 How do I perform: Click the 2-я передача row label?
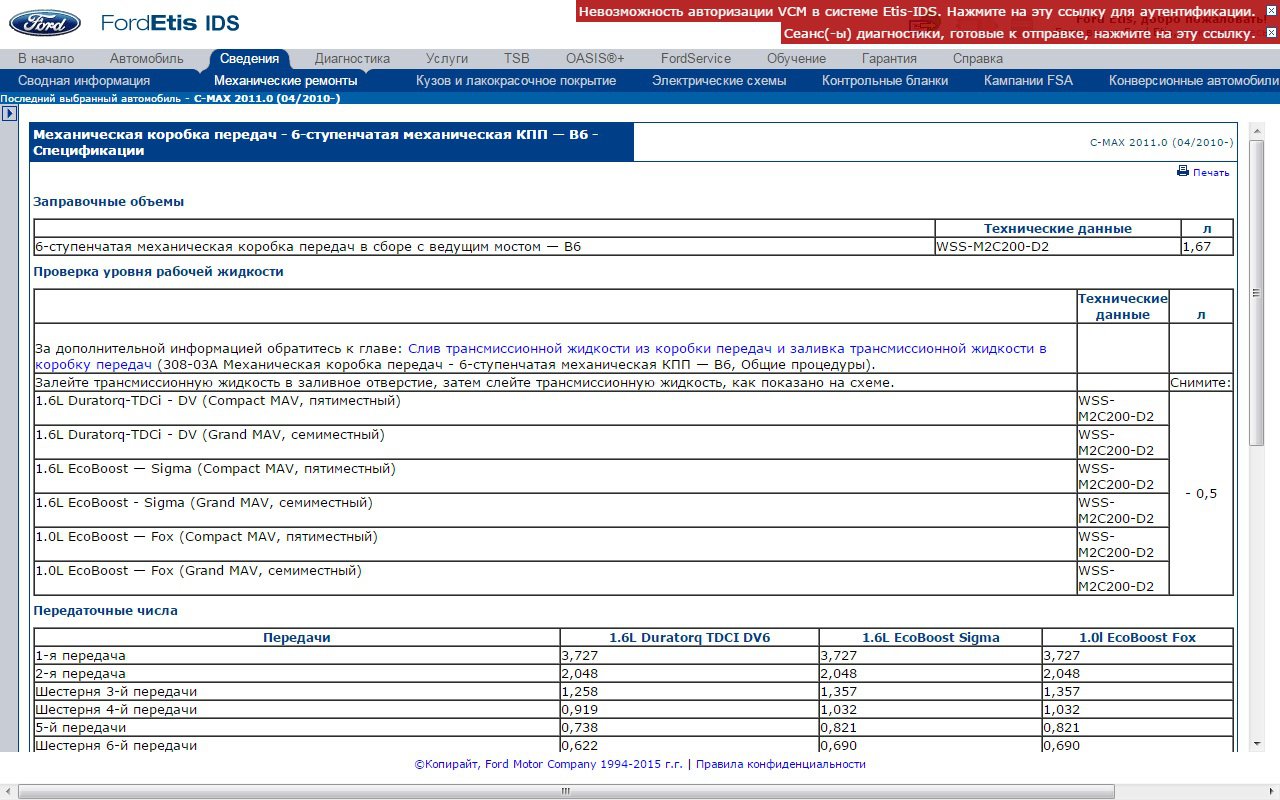point(80,673)
